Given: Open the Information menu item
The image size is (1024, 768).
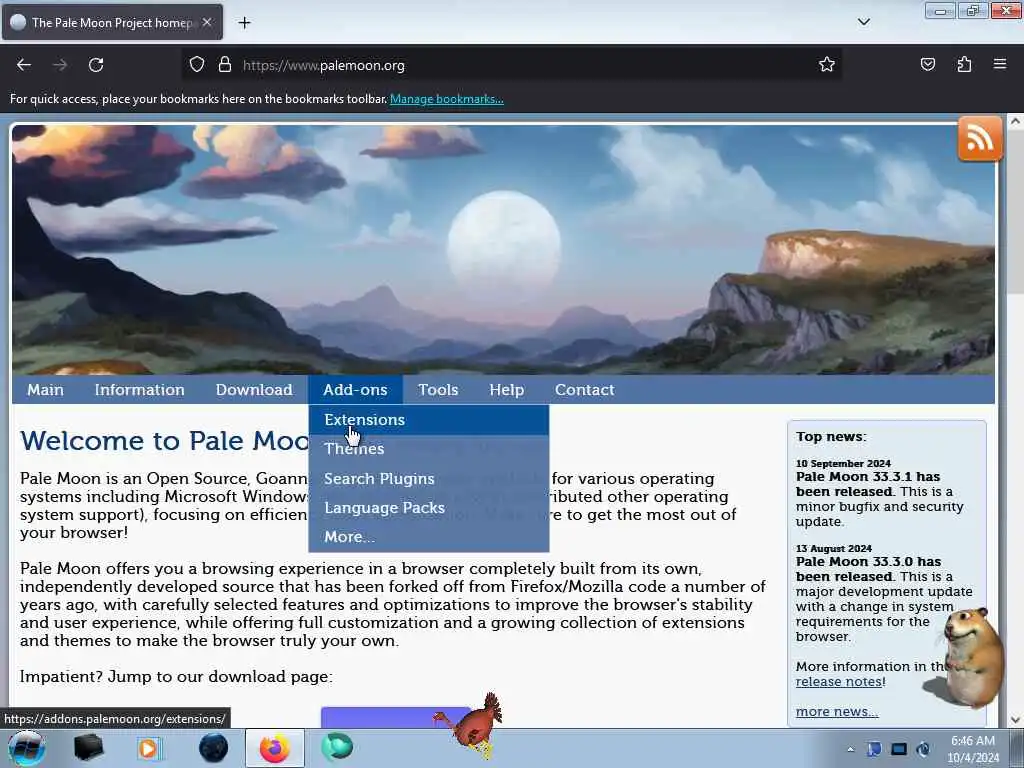Looking at the screenshot, I should click(x=139, y=390).
